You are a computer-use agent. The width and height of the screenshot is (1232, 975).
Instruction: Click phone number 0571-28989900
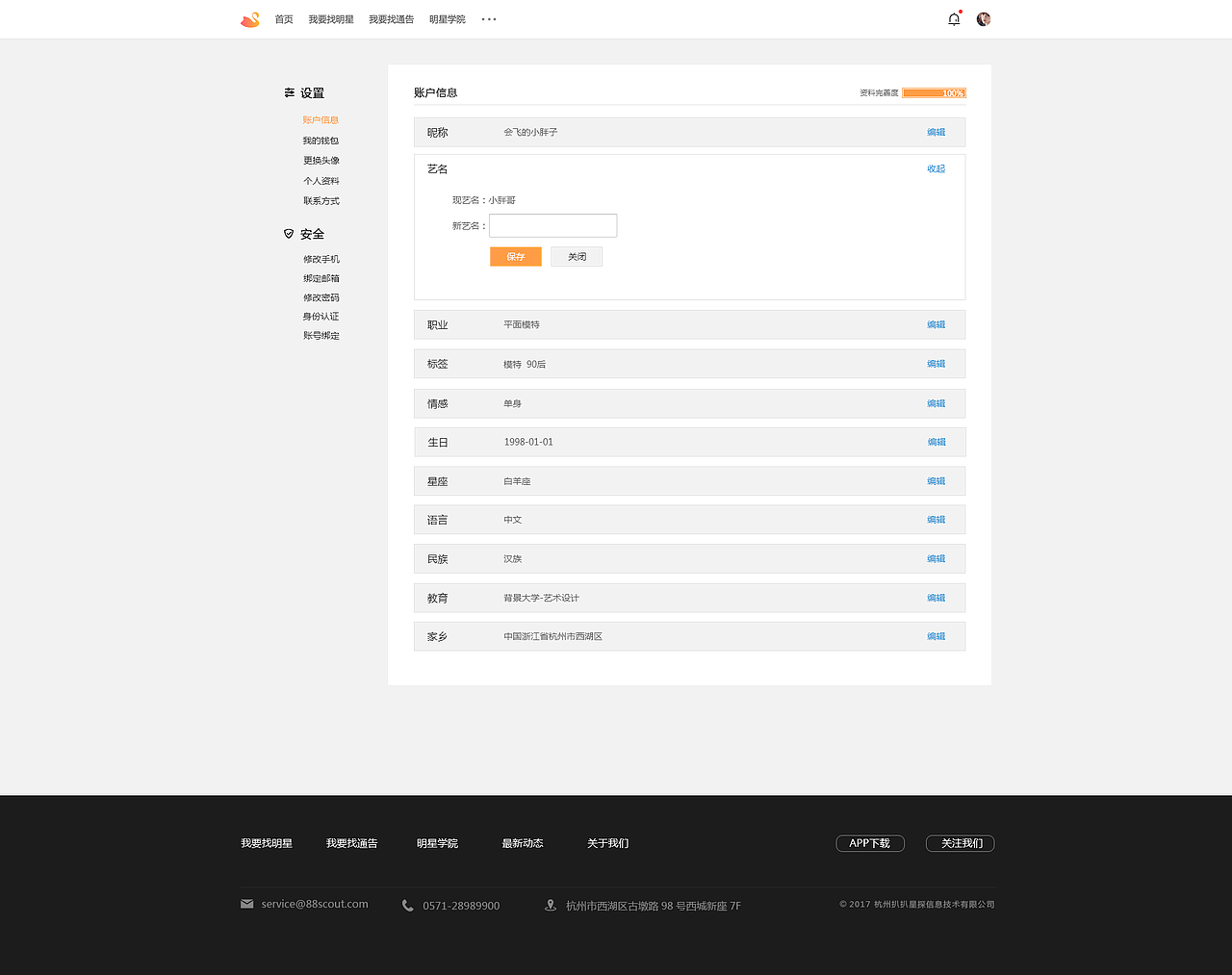click(x=461, y=906)
